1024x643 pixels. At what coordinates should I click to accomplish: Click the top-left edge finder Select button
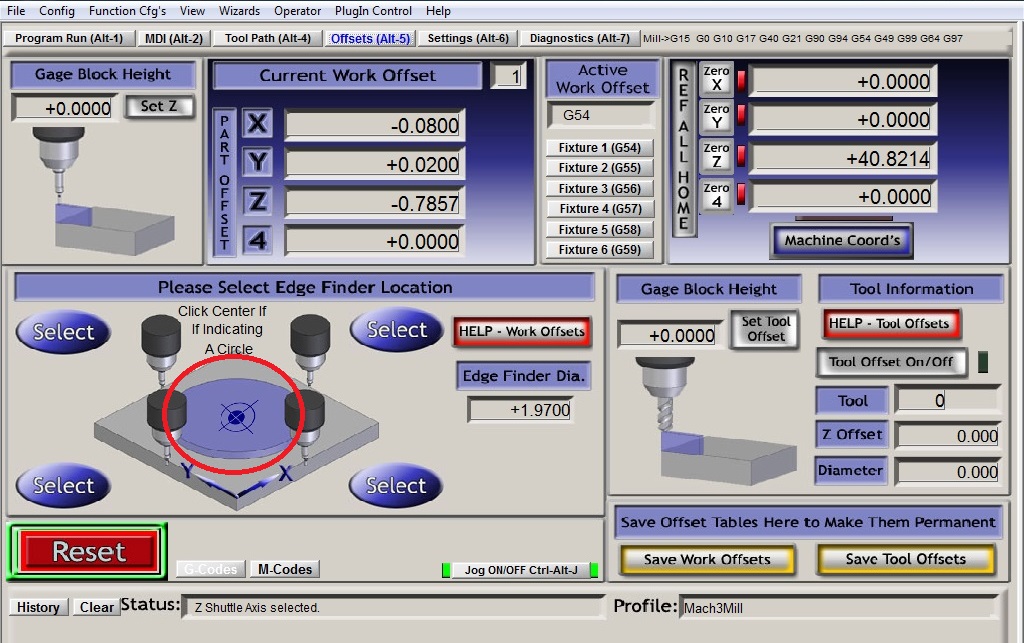pyautogui.click(x=63, y=332)
